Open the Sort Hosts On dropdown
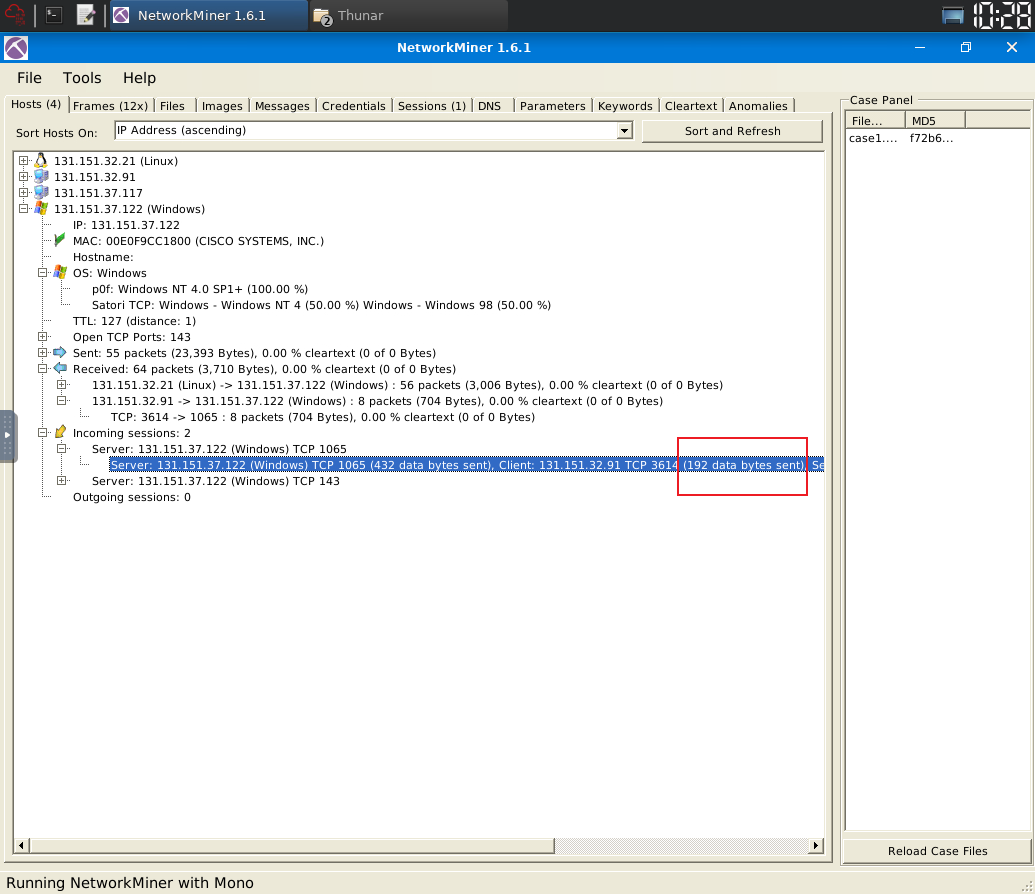1035x894 pixels. click(x=624, y=131)
